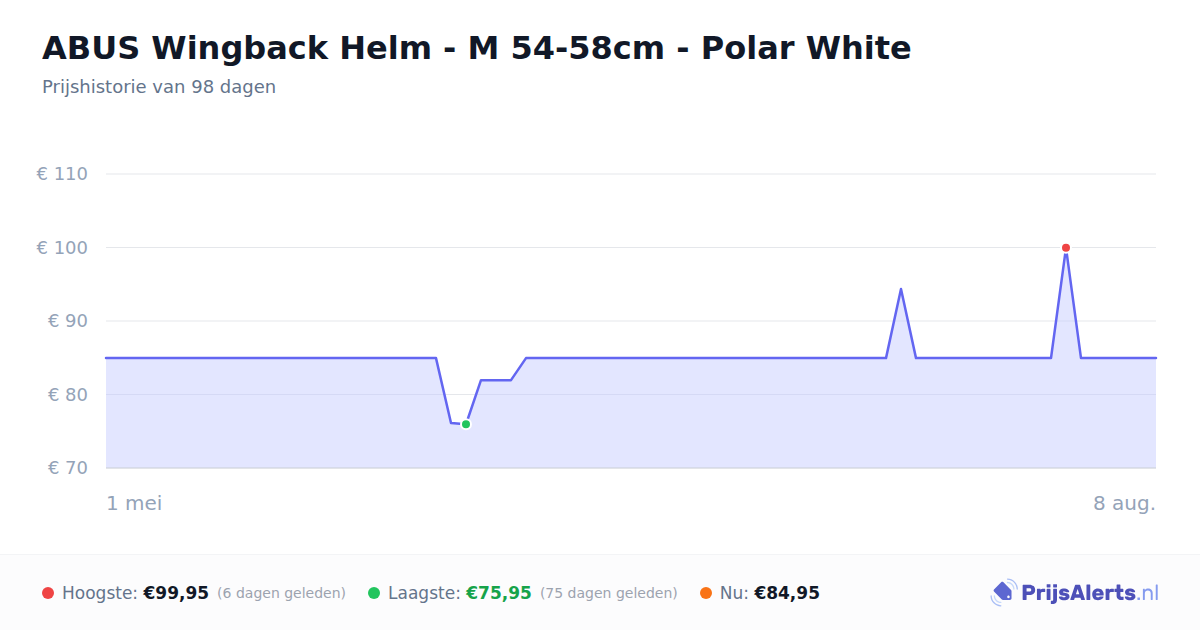Screen dimensions: 1200x630
Task: Select the green lowest-price marker on chart
Action: pos(466,424)
